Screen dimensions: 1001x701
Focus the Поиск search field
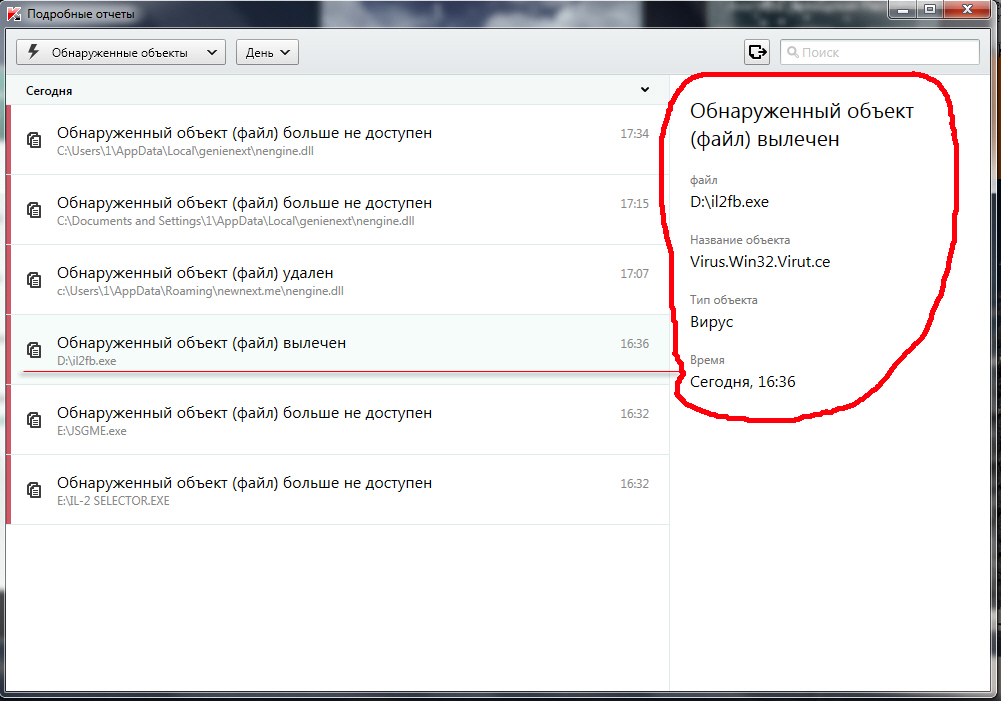point(880,52)
